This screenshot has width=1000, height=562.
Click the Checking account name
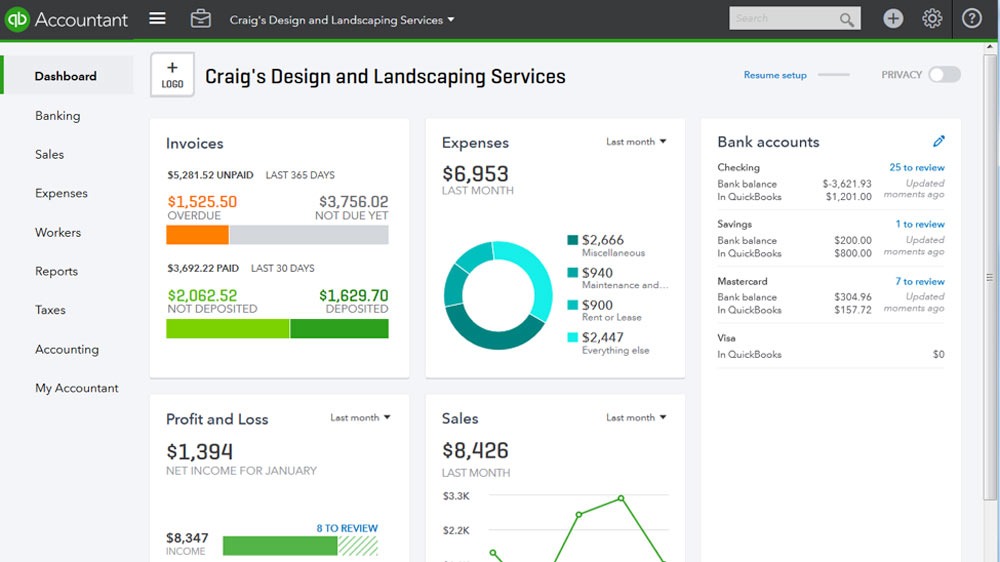click(739, 167)
